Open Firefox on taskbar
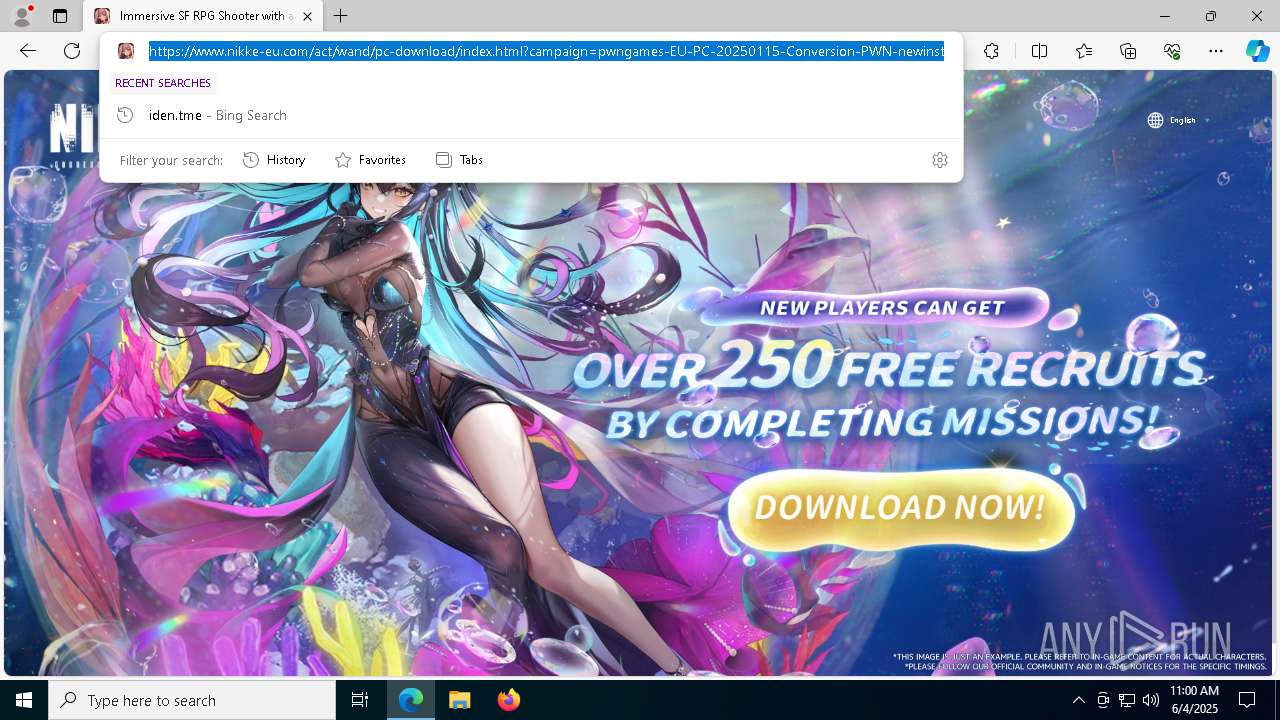 (x=509, y=700)
